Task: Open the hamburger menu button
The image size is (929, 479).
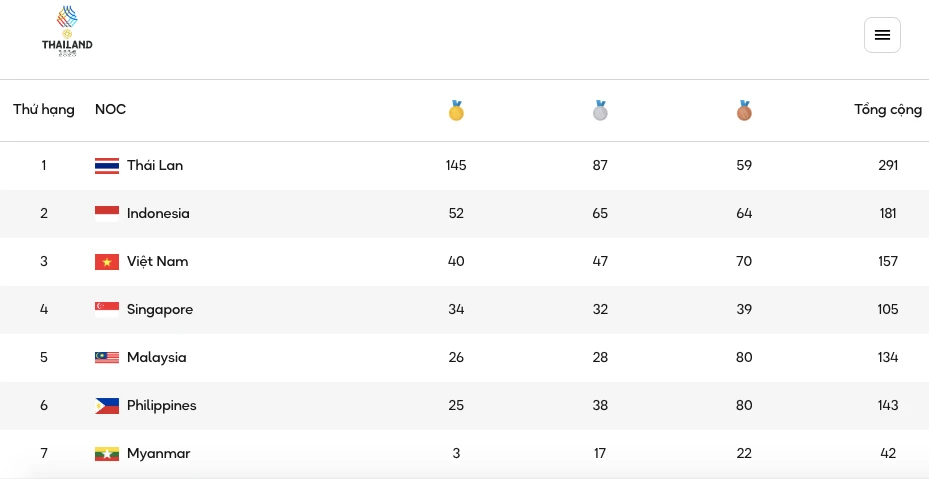Action: pyautogui.click(x=882, y=35)
